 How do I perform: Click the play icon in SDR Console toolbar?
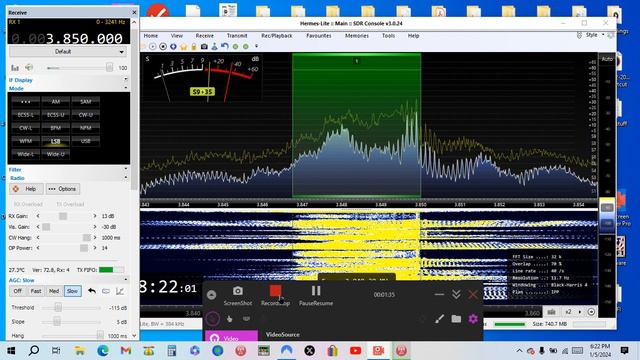pyautogui.click(x=152, y=47)
